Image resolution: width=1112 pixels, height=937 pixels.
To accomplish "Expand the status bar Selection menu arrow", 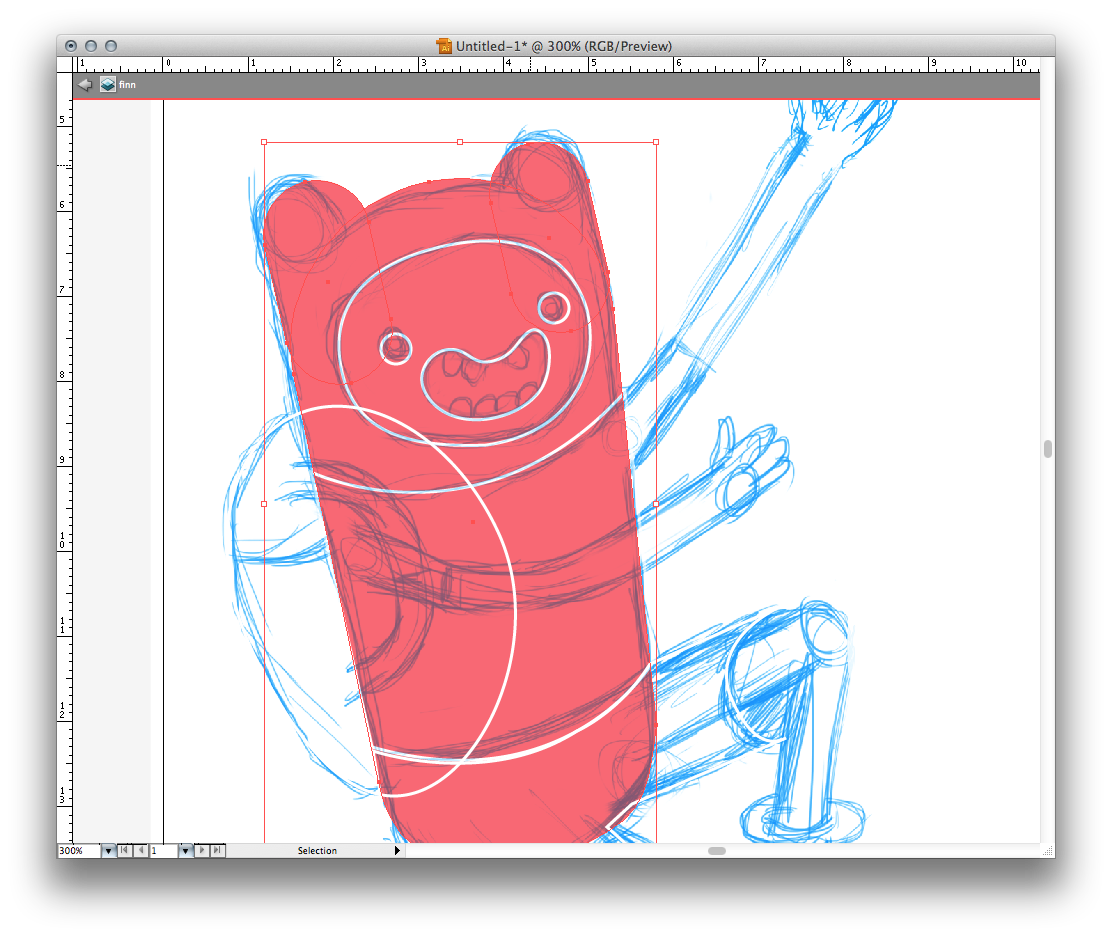I will click(x=397, y=851).
